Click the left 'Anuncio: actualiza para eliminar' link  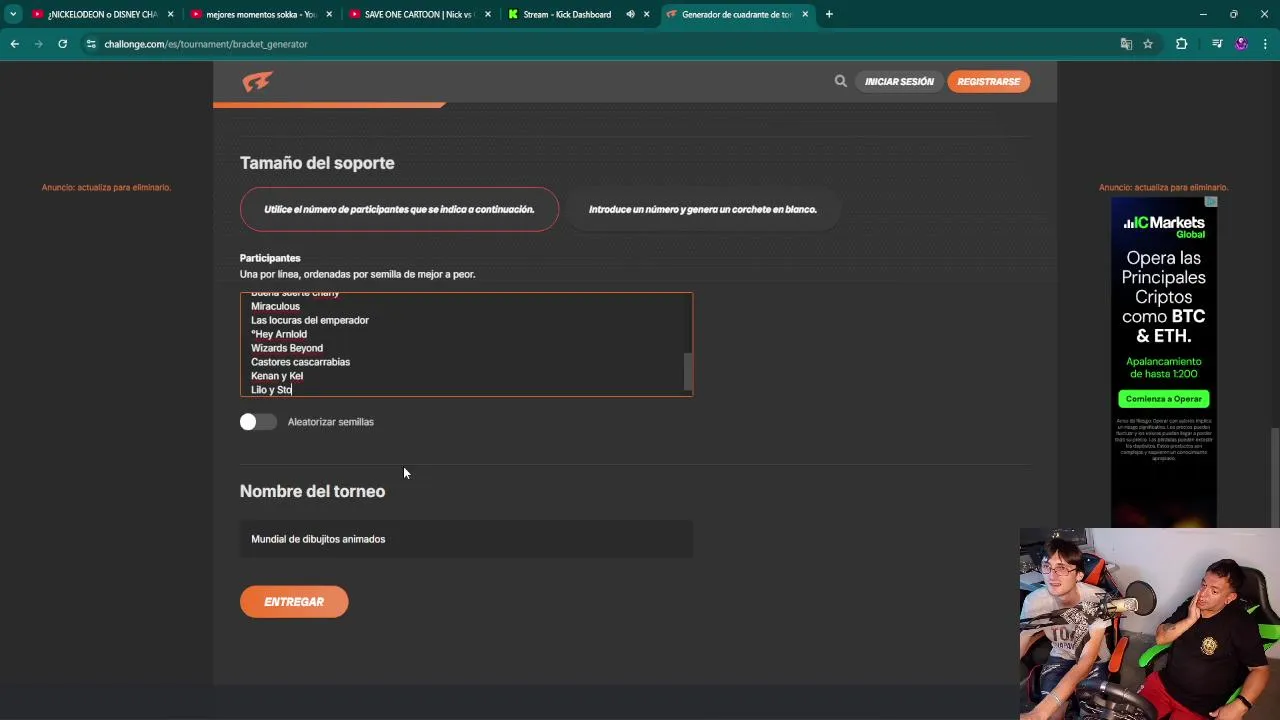click(x=106, y=187)
